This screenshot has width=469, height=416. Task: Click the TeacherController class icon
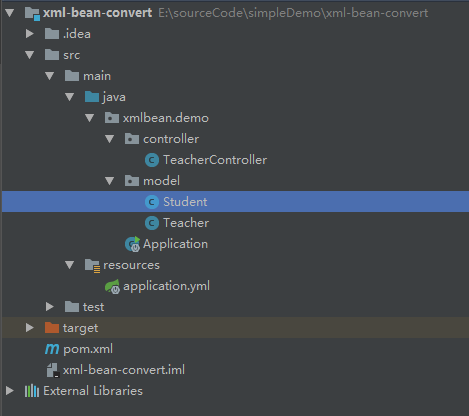point(152,160)
